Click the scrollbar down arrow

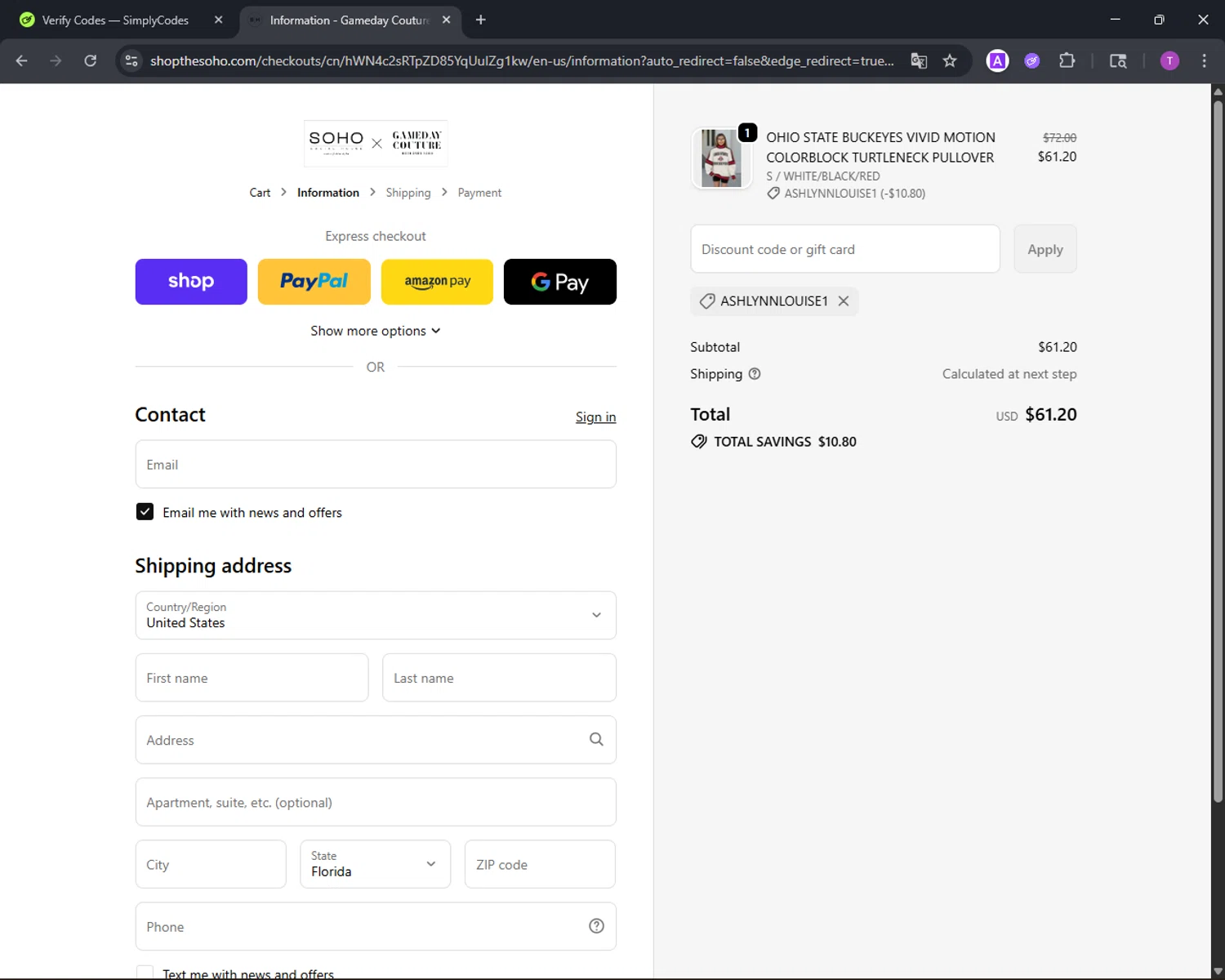(x=1218, y=972)
